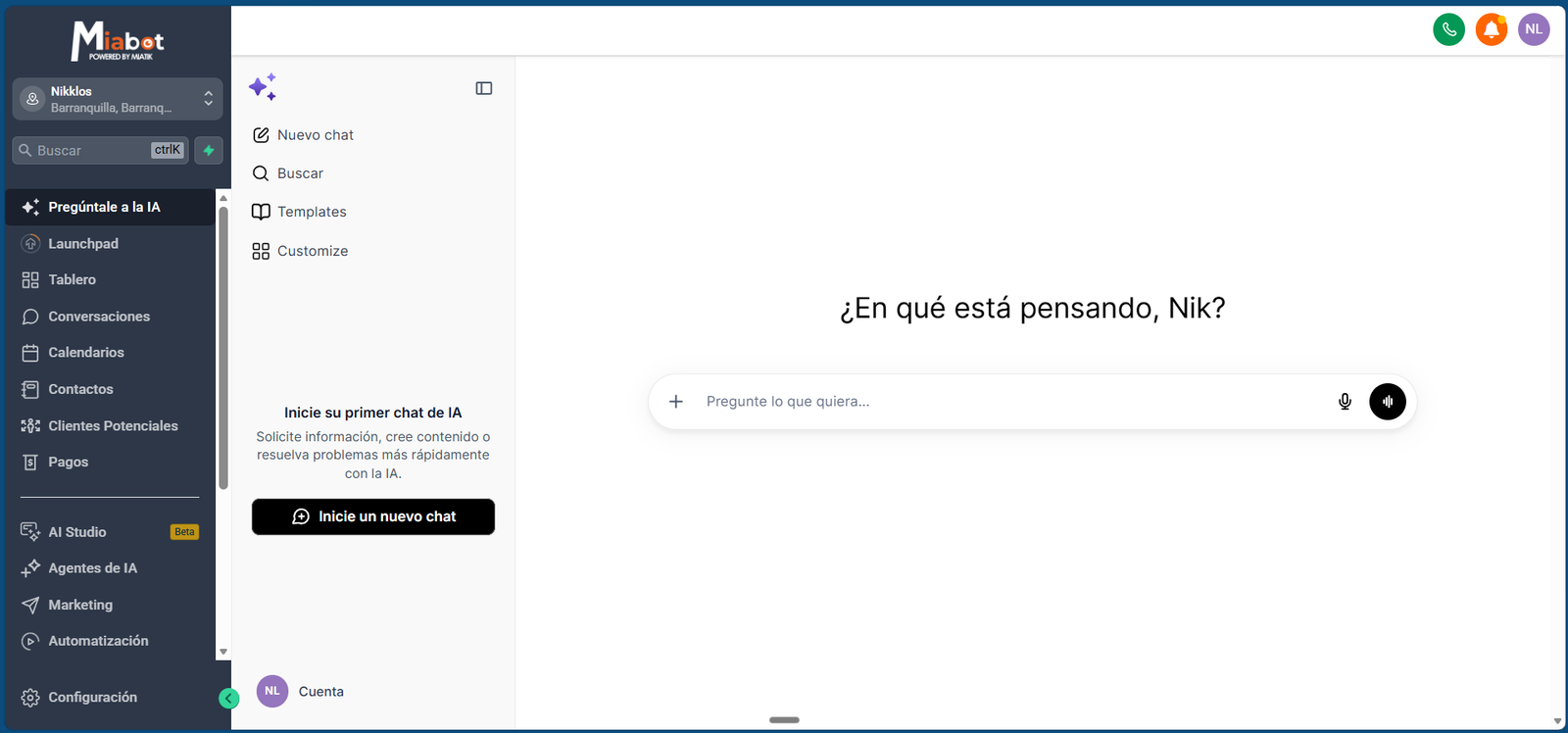Click the Customize grid icon
Image resolution: width=1568 pixels, height=733 pixels.
pyautogui.click(x=261, y=251)
